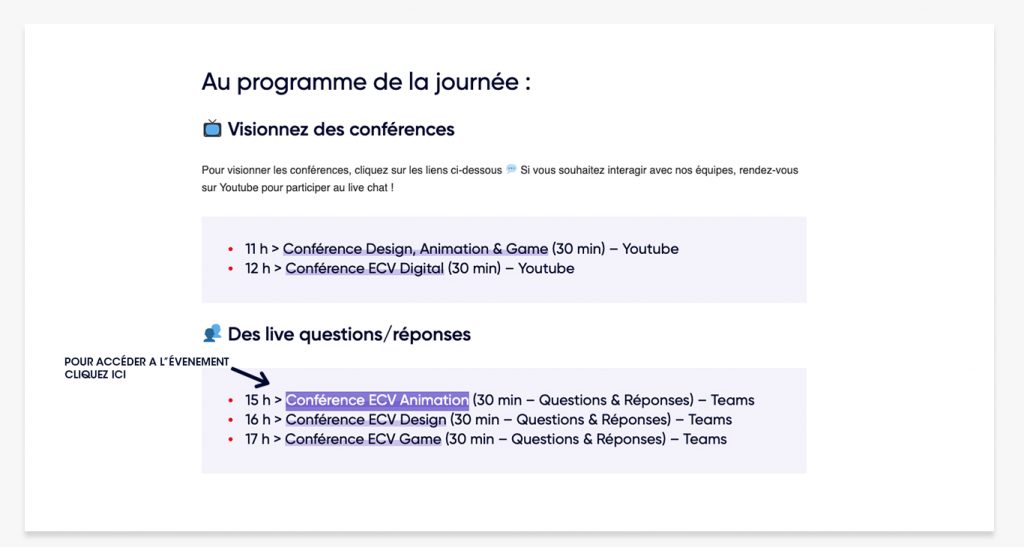Click the red bullet before 12 h
This screenshot has height=547, width=1024.
pyautogui.click(x=231, y=269)
